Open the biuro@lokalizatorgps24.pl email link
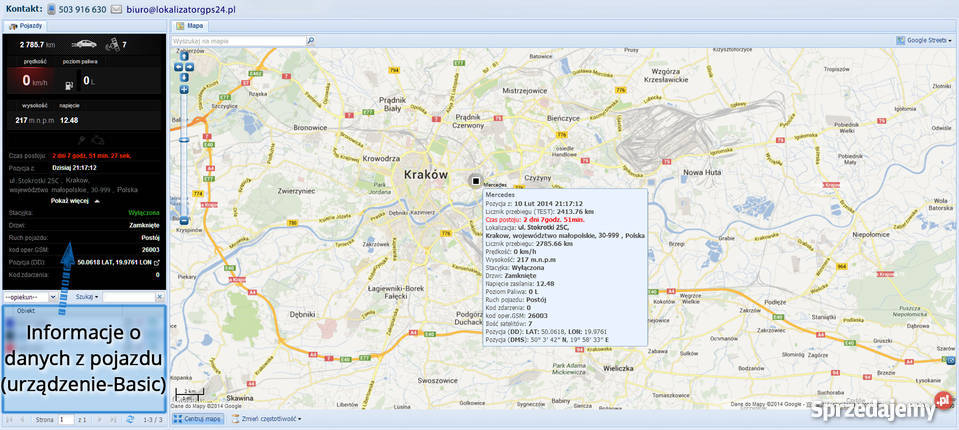Image resolution: width=959 pixels, height=430 pixels. coord(180,9)
